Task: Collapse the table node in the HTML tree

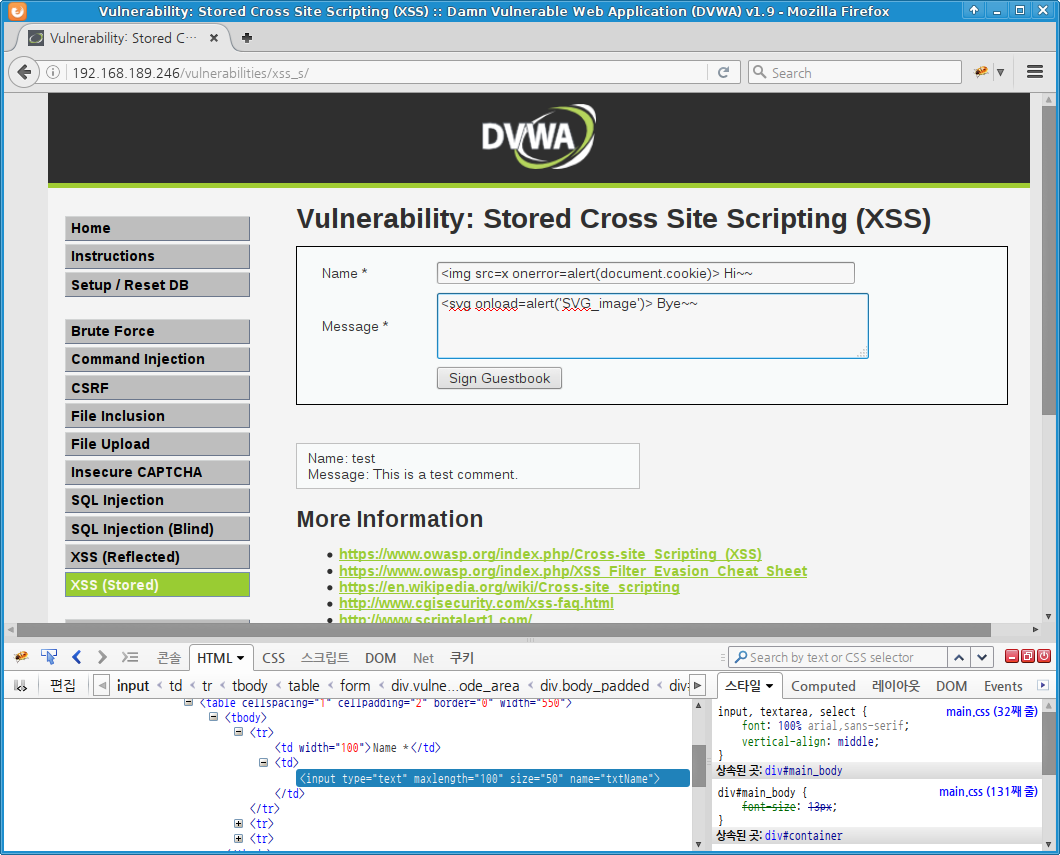Action: click(189, 702)
